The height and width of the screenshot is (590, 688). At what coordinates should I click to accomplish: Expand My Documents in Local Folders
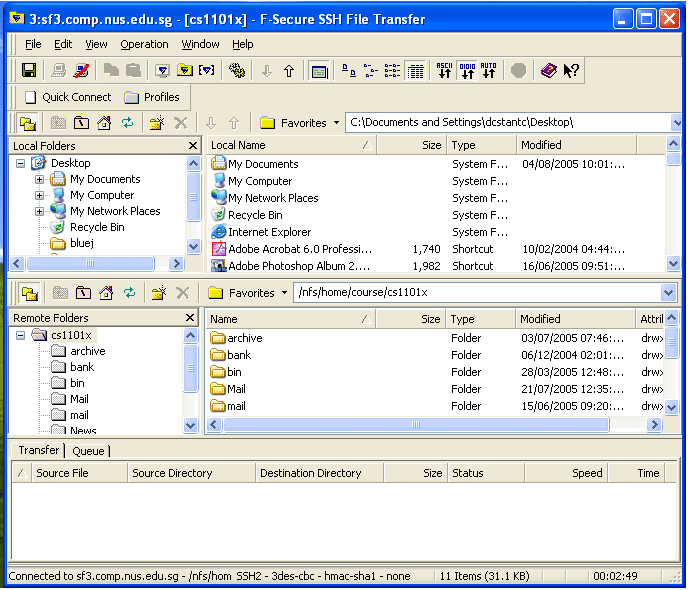[x=39, y=179]
